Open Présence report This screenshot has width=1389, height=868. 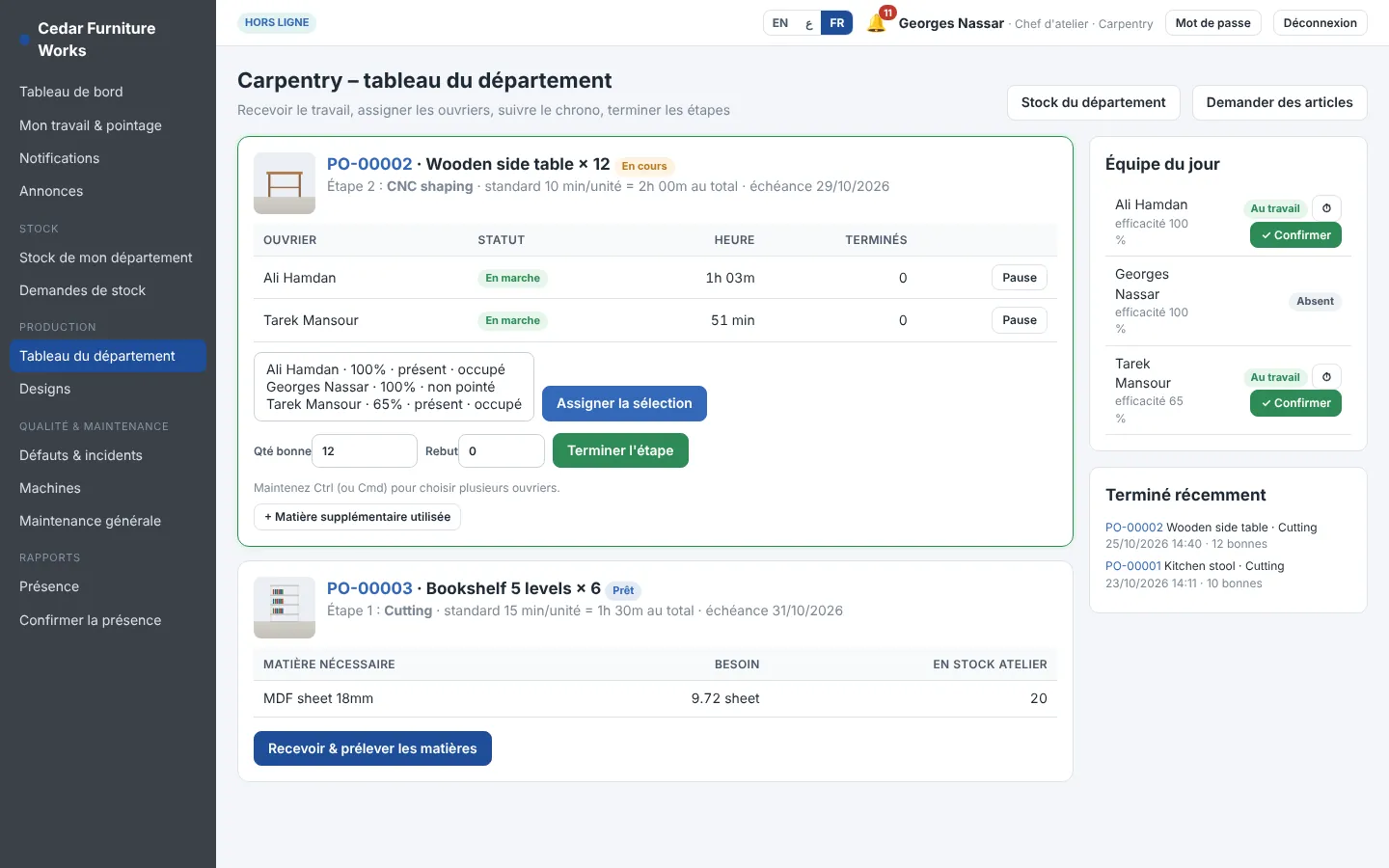(108, 586)
